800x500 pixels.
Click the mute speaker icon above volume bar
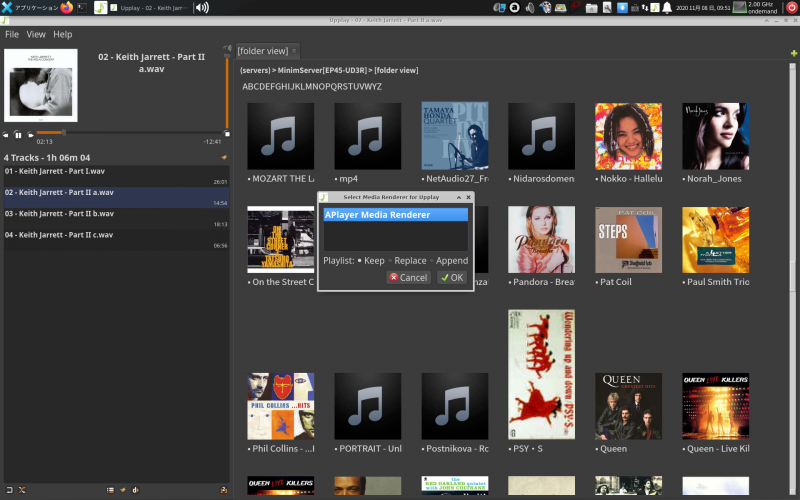tap(227, 48)
